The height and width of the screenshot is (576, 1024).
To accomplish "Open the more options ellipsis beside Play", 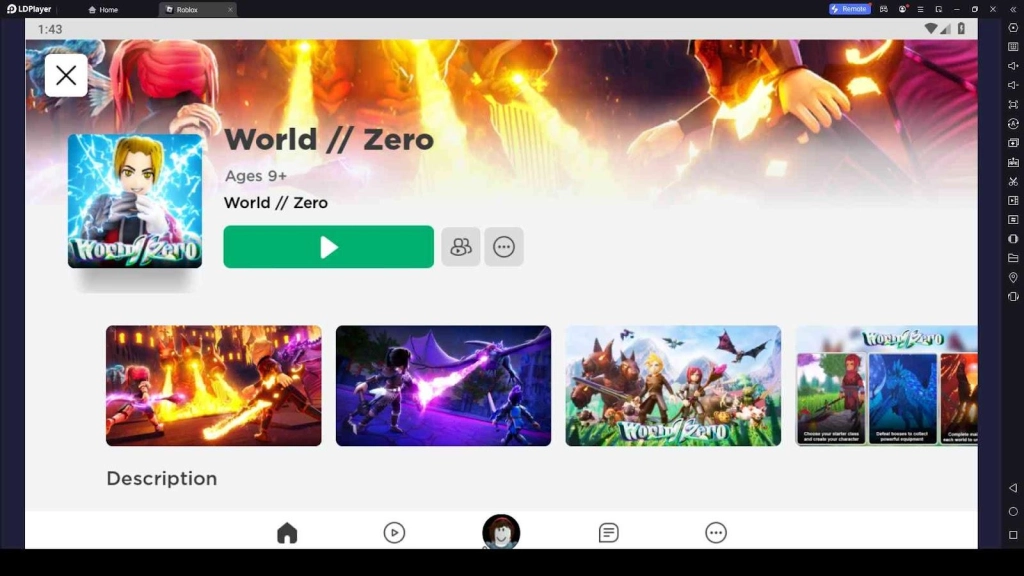I will coord(504,247).
